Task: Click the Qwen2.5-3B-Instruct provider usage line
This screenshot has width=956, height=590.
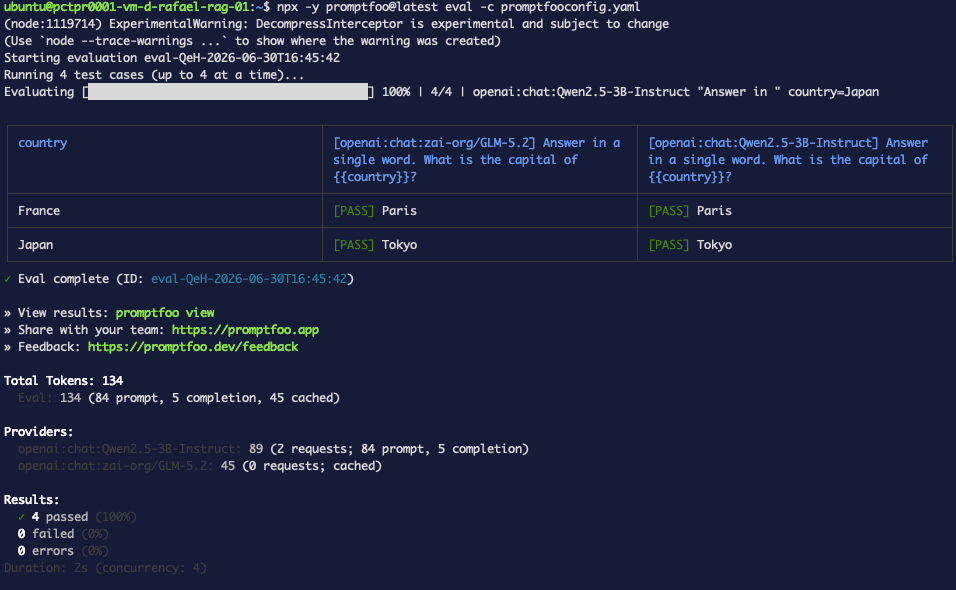Action: tap(273, 449)
